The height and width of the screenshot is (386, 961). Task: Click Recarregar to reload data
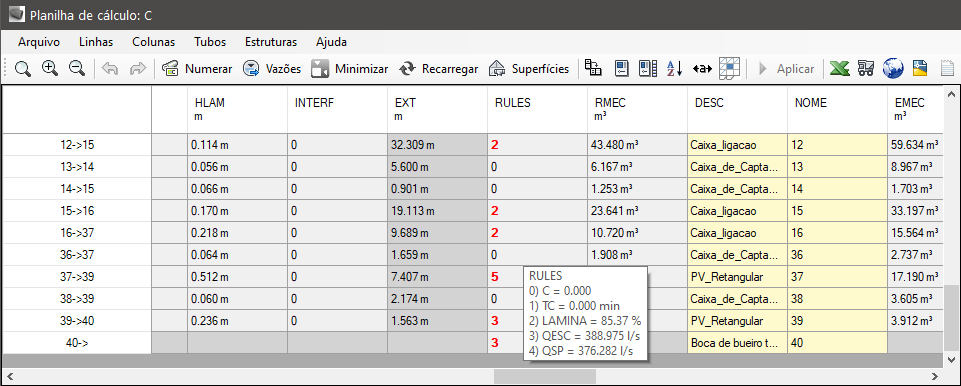(438, 69)
